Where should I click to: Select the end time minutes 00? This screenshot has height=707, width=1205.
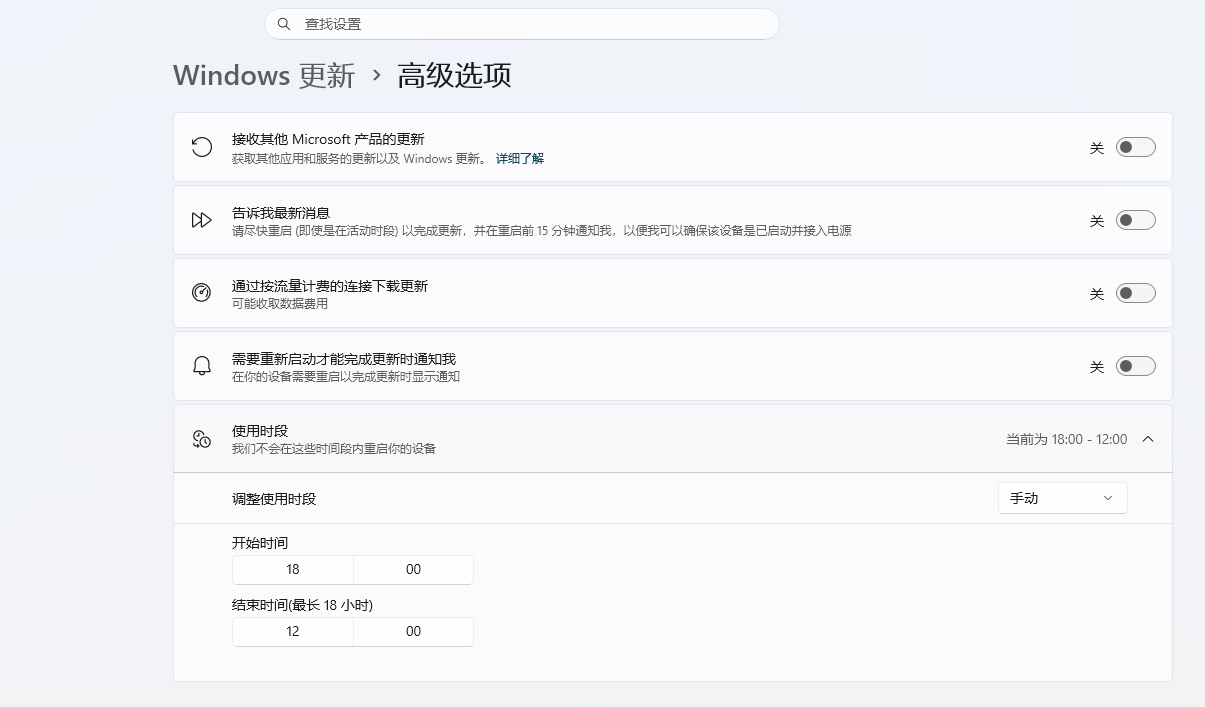click(x=413, y=631)
